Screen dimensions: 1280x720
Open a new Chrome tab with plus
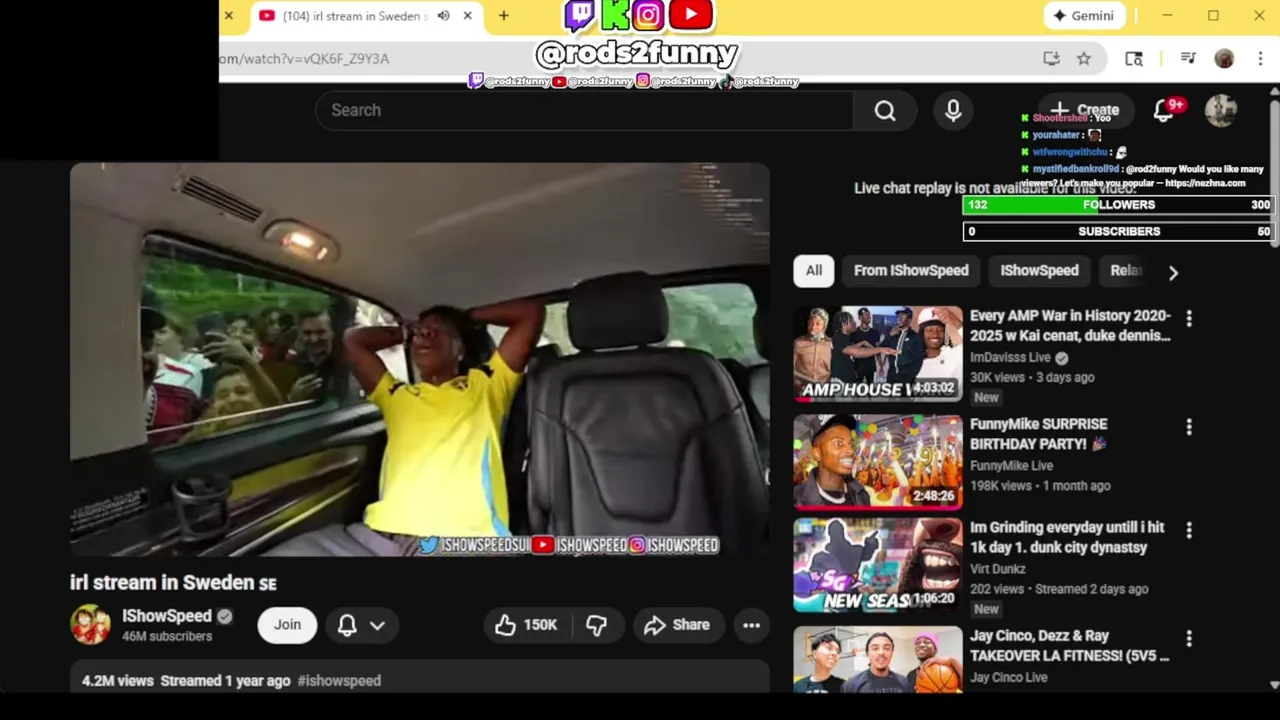[504, 16]
